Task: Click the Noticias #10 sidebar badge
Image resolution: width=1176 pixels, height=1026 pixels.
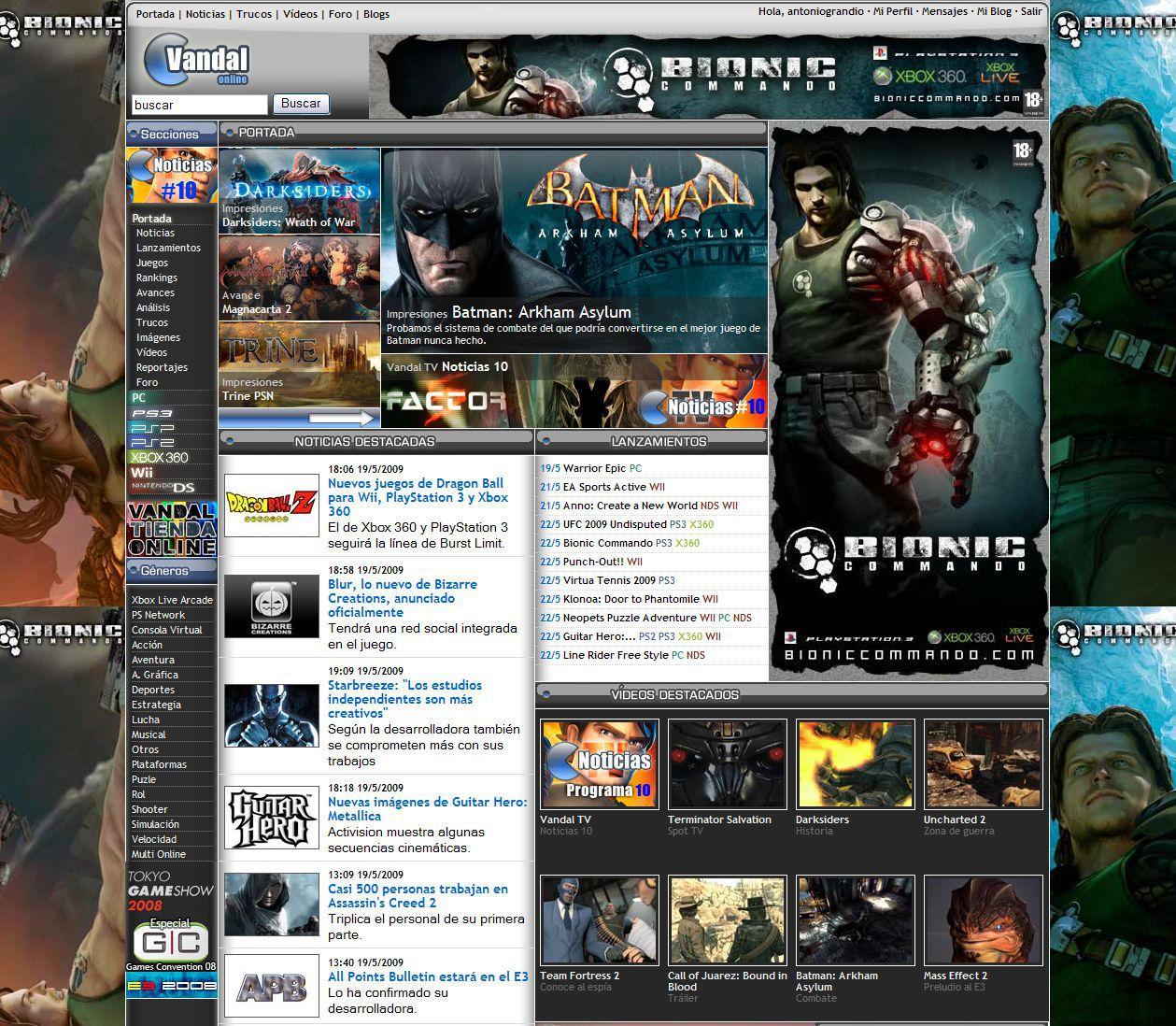Action: (172, 175)
